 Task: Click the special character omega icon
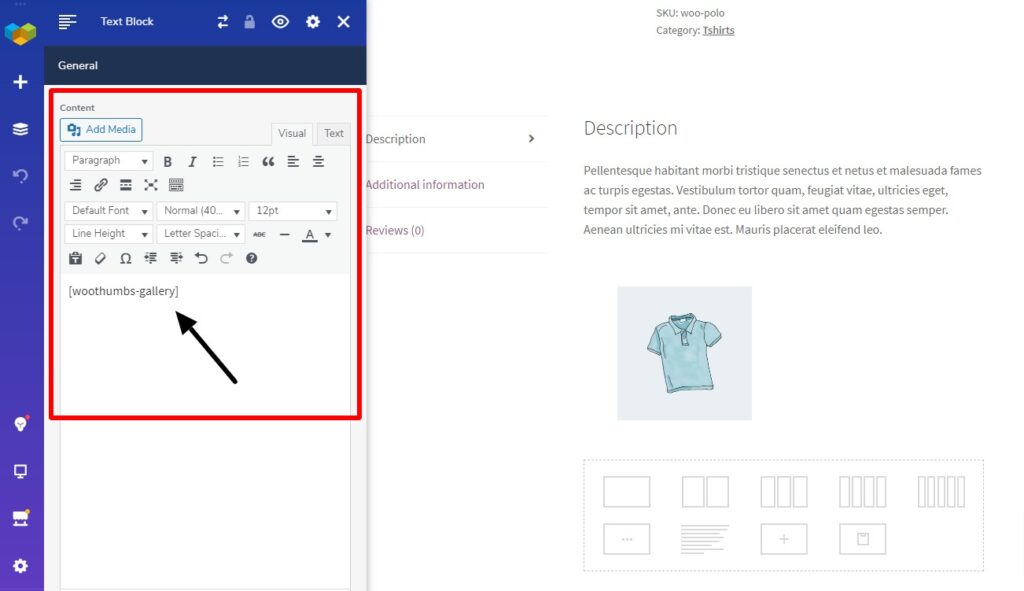125,258
